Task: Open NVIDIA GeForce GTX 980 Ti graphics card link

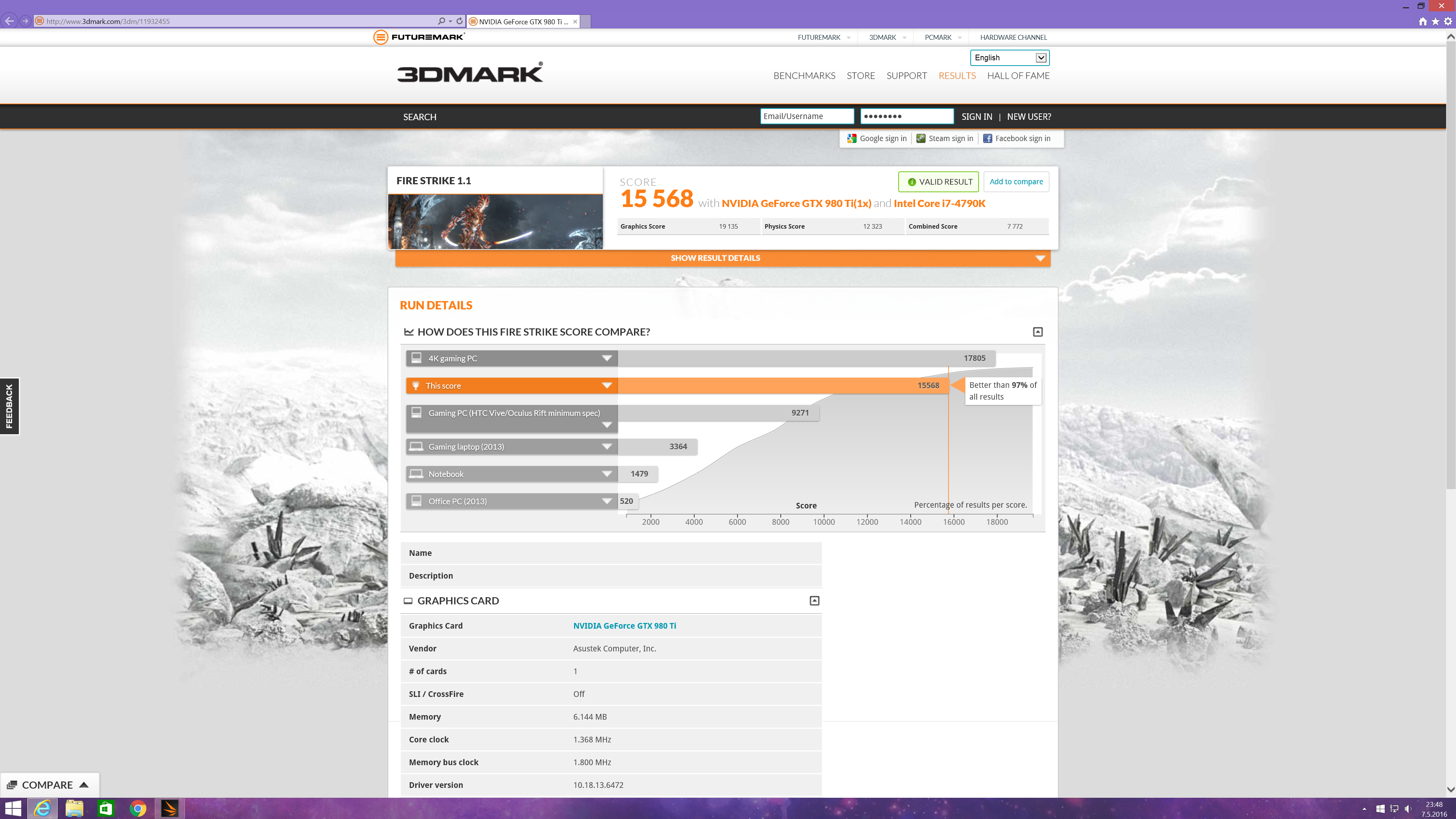Action: (624, 626)
